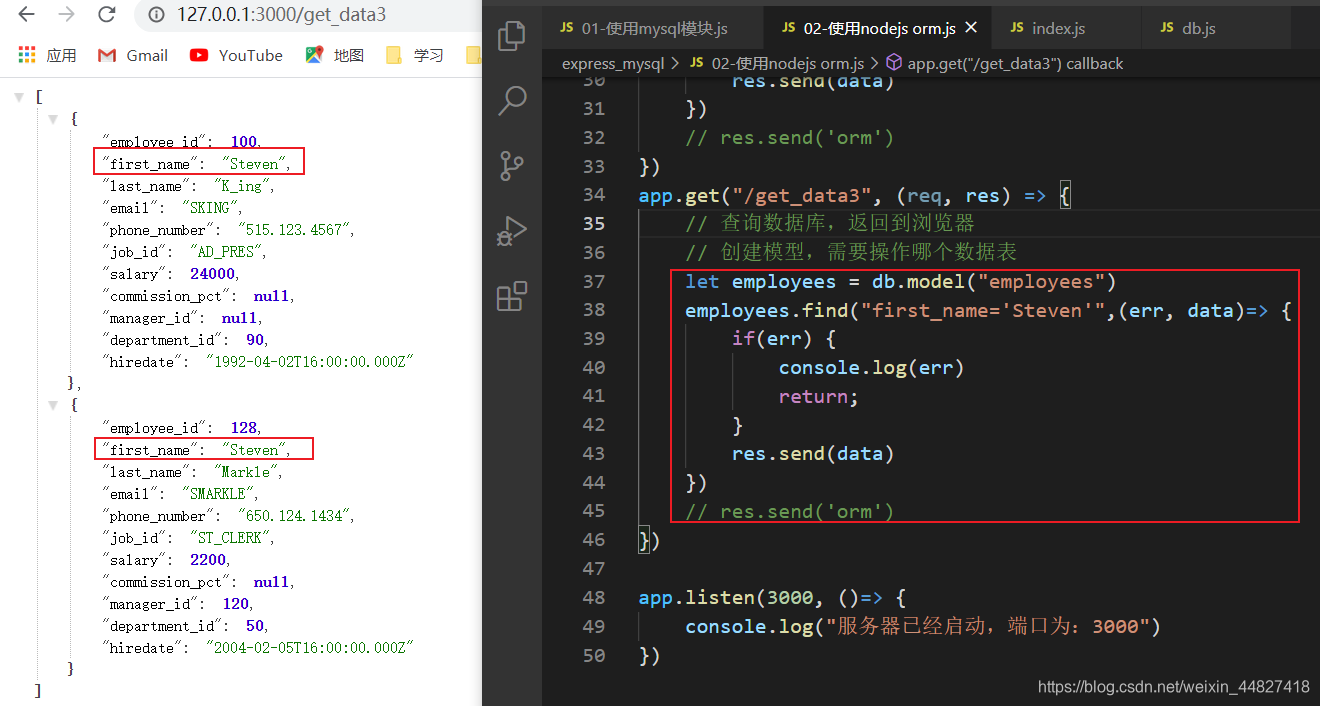1320x706 pixels.
Task: Open the Extensions panel icon
Action: (x=512, y=296)
